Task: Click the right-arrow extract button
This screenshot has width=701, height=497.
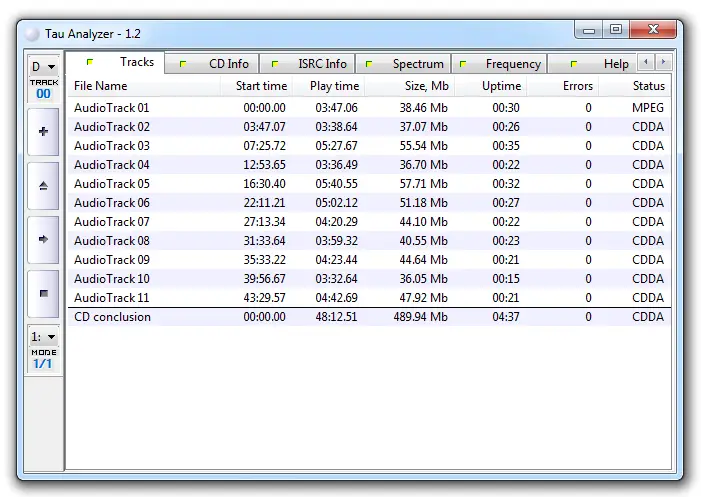Action: [43, 240]
